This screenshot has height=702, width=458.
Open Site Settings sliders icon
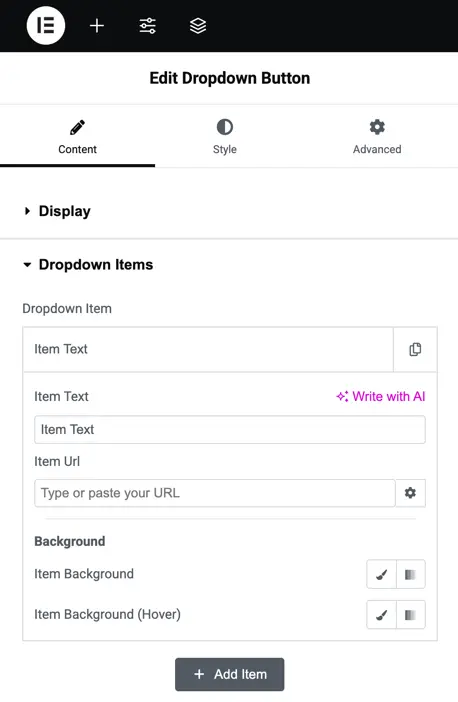click(x=147, y=26)
